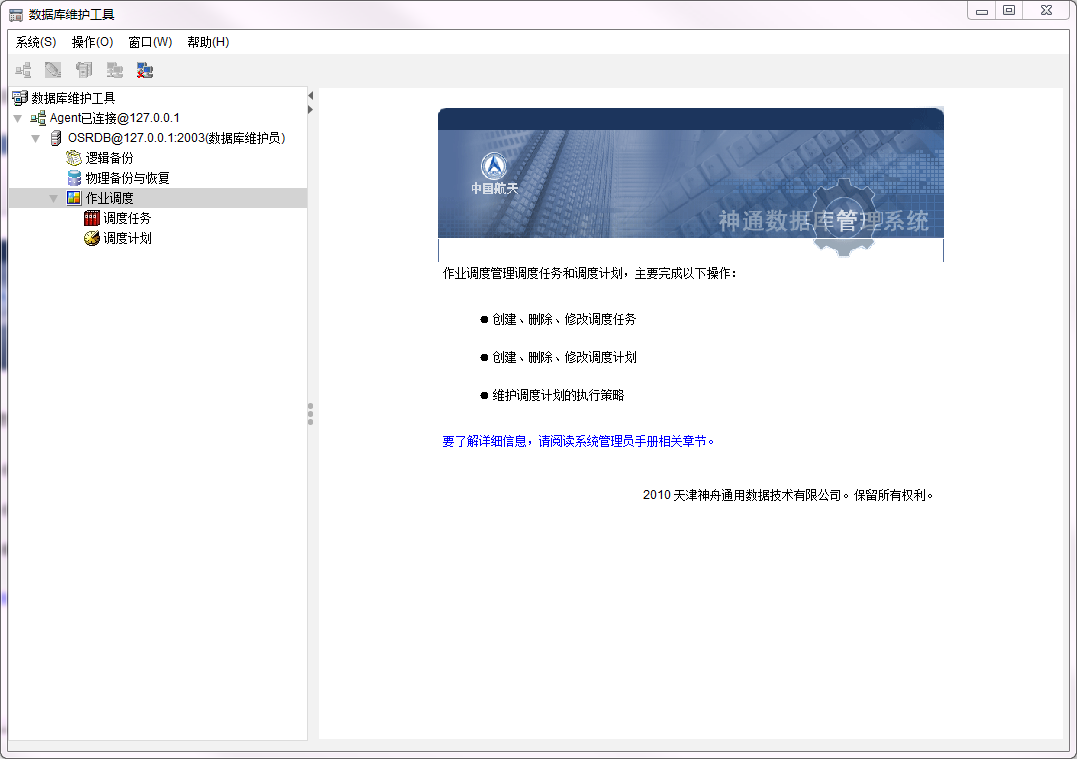The width and height of the screenshot is (1077, 759).
Task: Click the 作业调度 colored grid icon
Action: click(74, 198)
